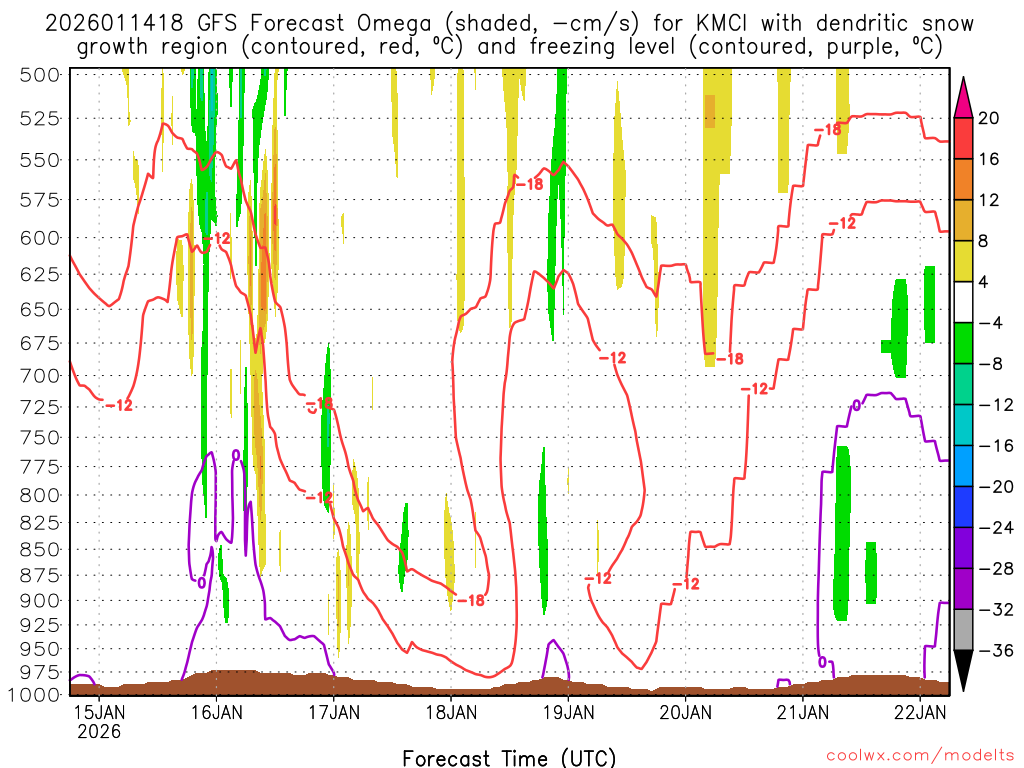Screen dimensions: 1024x768
Task: Select the 675 pressure axis label
Action: click(x=40, y=344)
